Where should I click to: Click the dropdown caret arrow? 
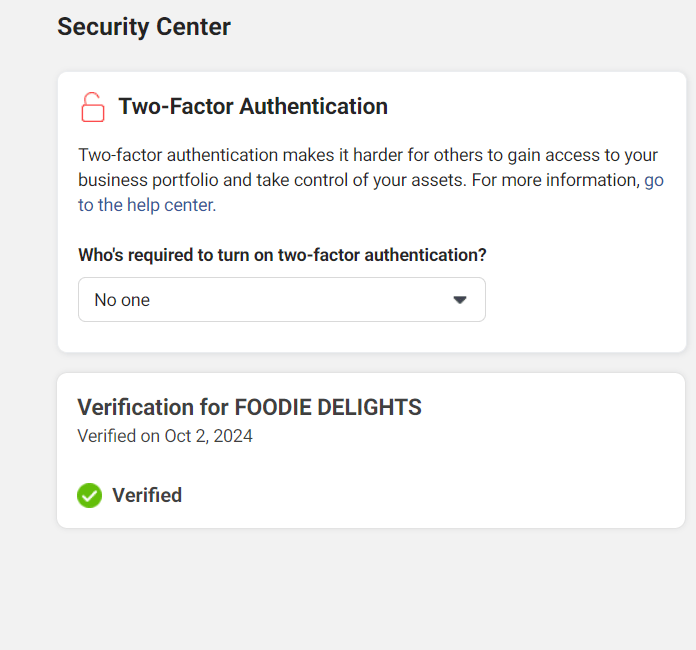460,300
